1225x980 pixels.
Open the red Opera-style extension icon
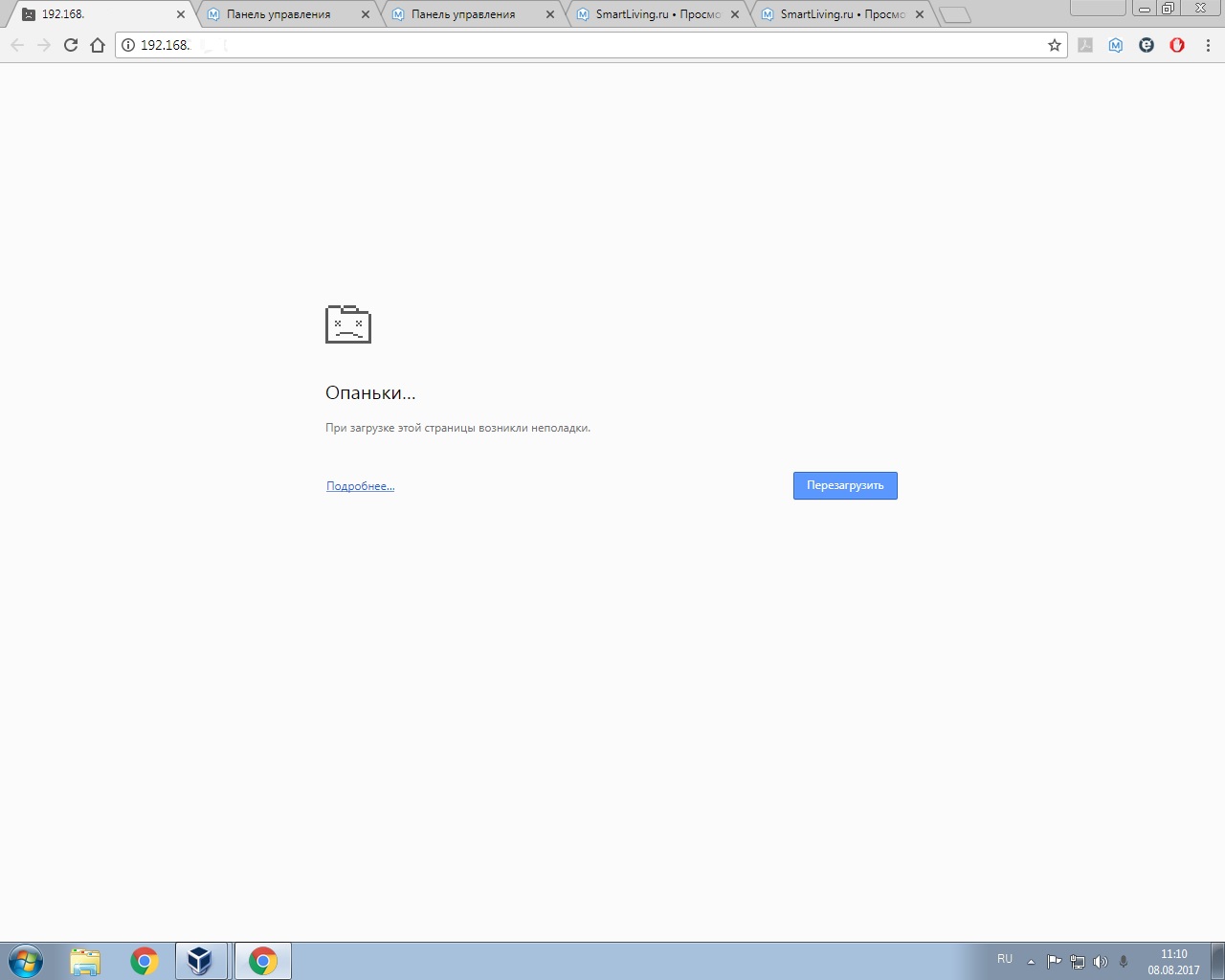coord(1177,45)
